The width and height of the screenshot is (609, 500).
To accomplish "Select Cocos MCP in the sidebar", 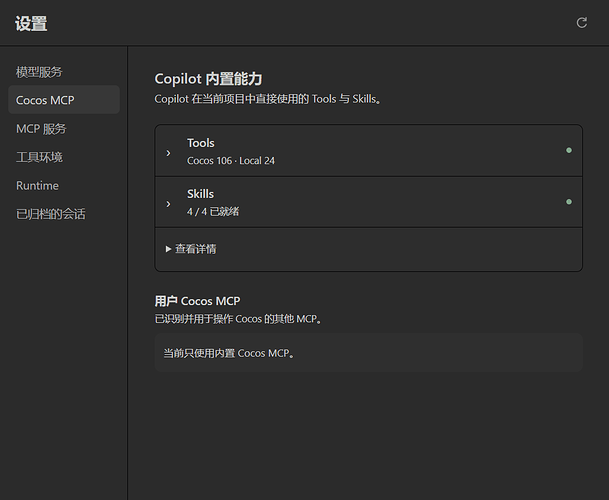I will (x=64, y=100).
